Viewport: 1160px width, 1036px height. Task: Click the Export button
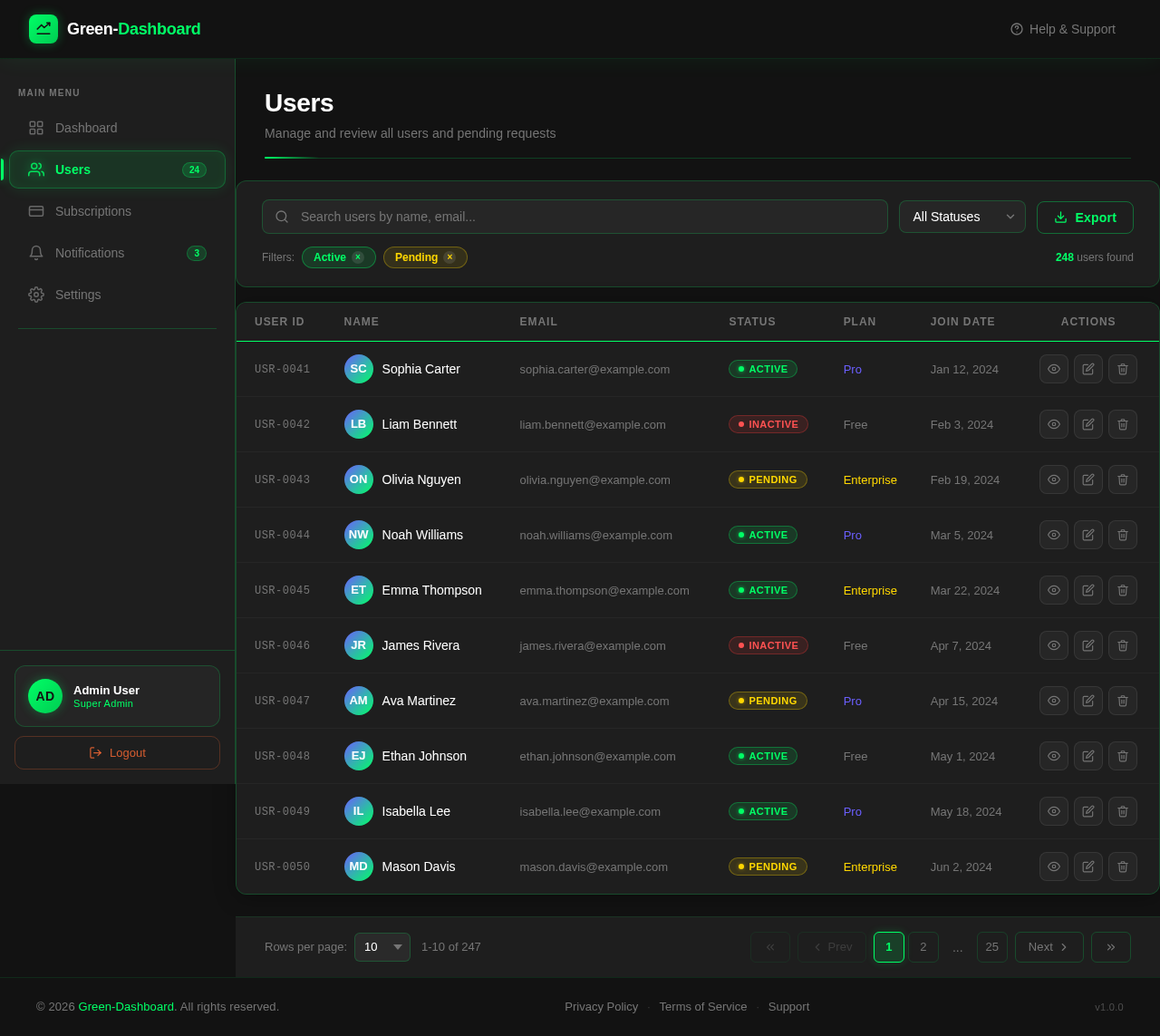click(x=1085, y=218)
